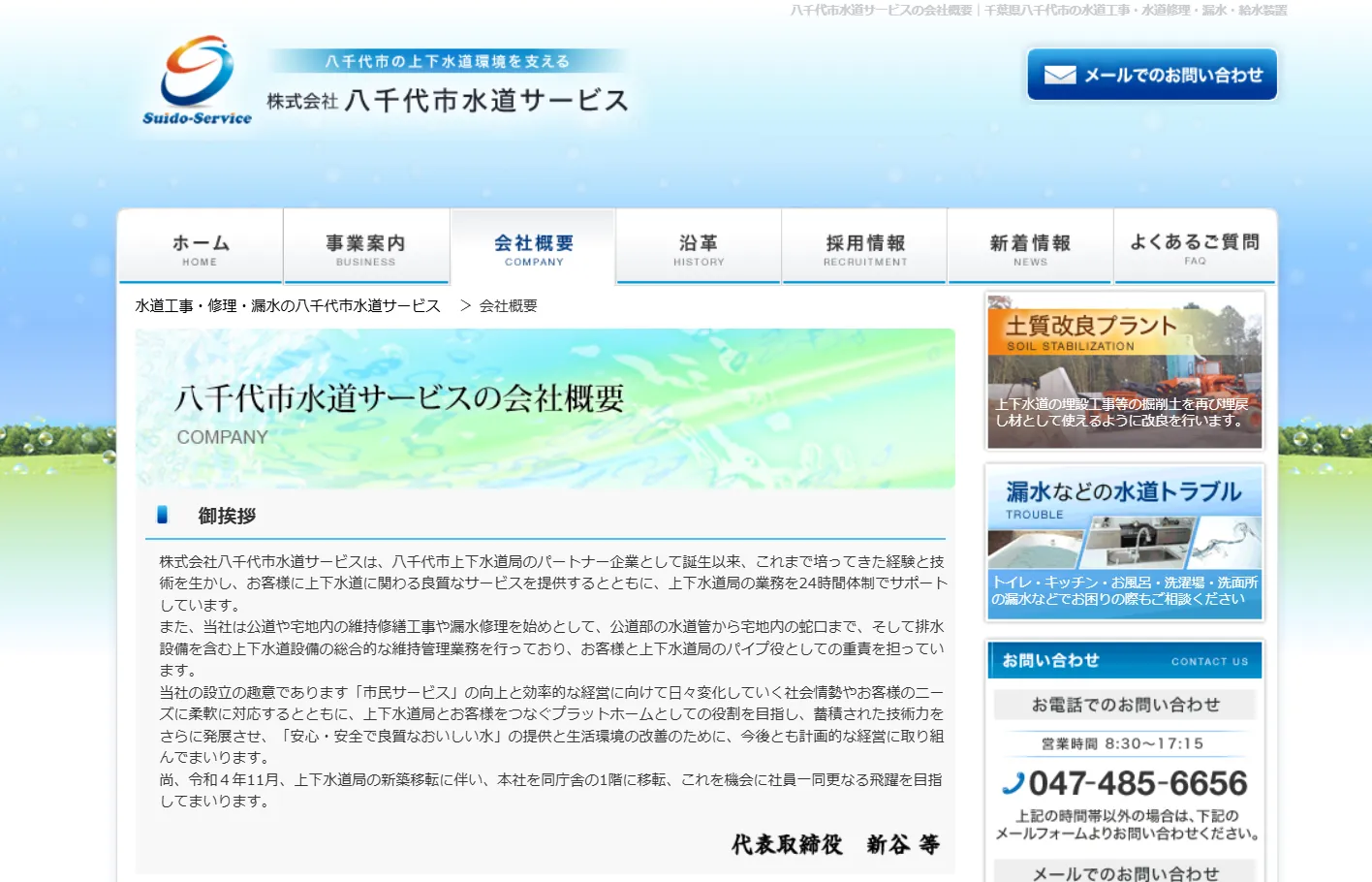Screen dimensions: 1372x882
Task: Open the ホーム HOME tab
Action: (x=201, y=248)
